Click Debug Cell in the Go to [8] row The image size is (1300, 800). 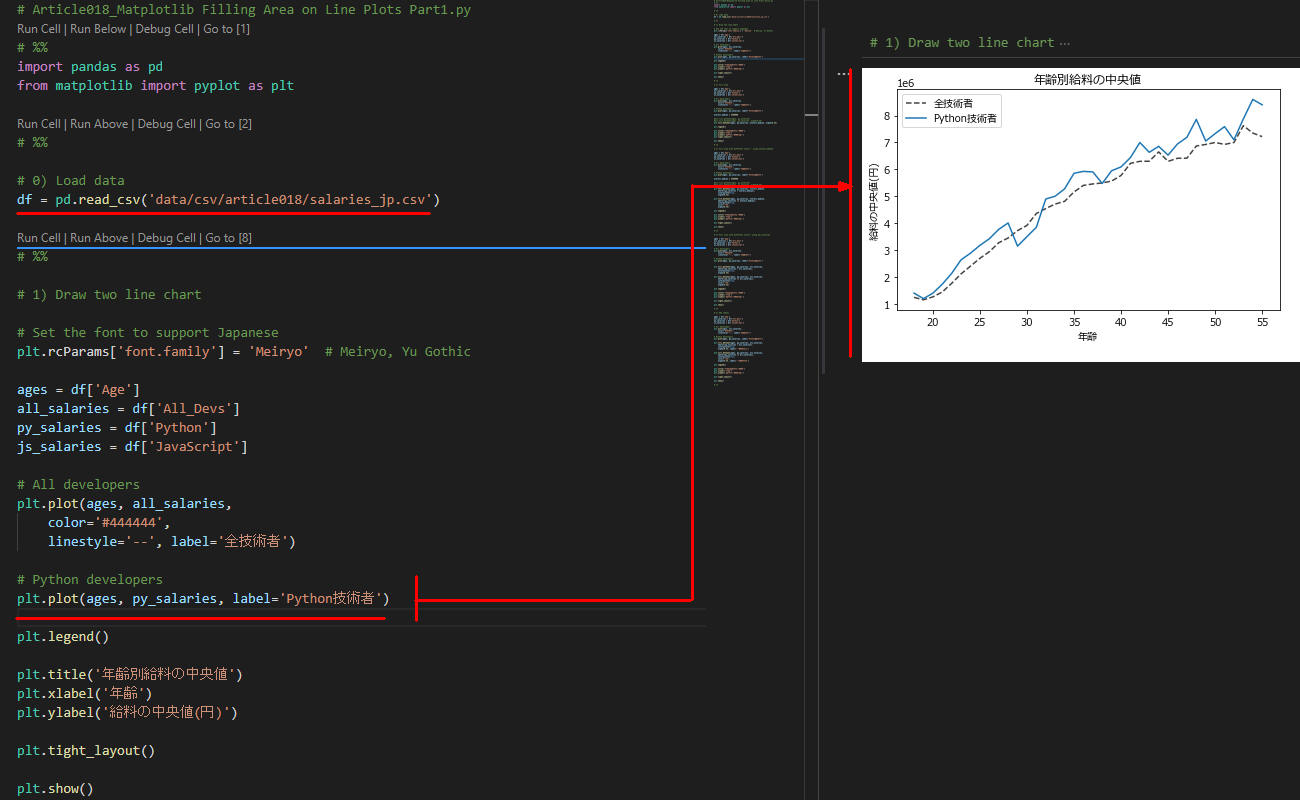pos(167,238)
